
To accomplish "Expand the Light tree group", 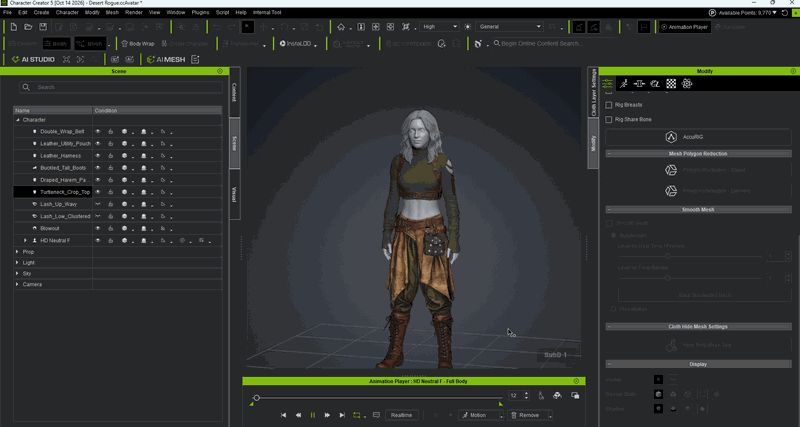I will point(17,263).
